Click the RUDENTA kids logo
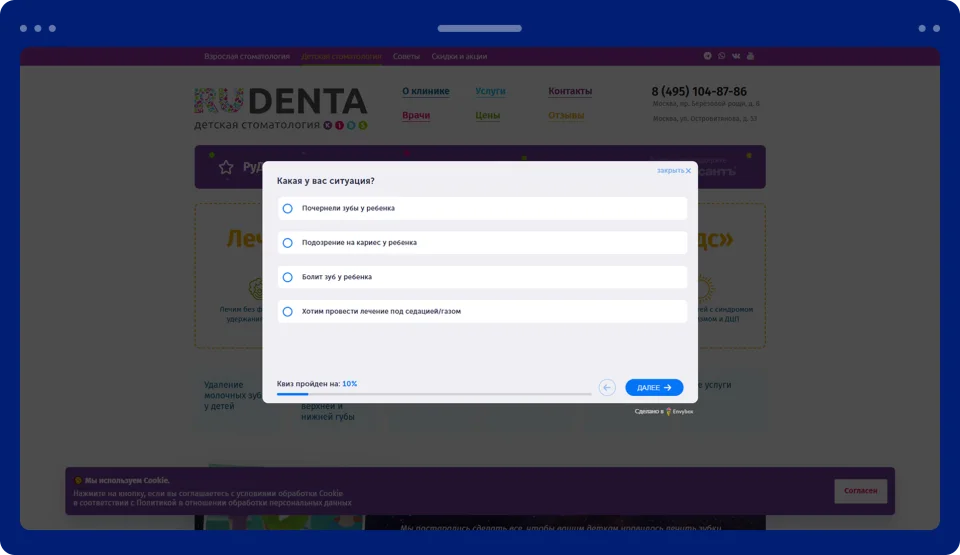This screenshot has width=960, height=555. [x=281, y=108]
